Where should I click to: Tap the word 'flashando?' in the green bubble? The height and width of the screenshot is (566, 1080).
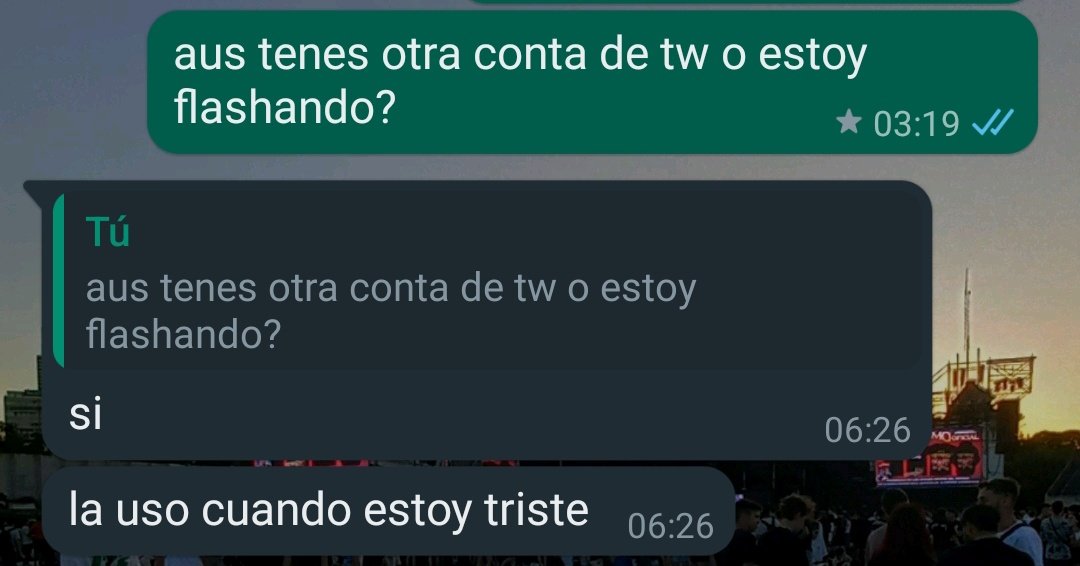(x=285, y=107)
